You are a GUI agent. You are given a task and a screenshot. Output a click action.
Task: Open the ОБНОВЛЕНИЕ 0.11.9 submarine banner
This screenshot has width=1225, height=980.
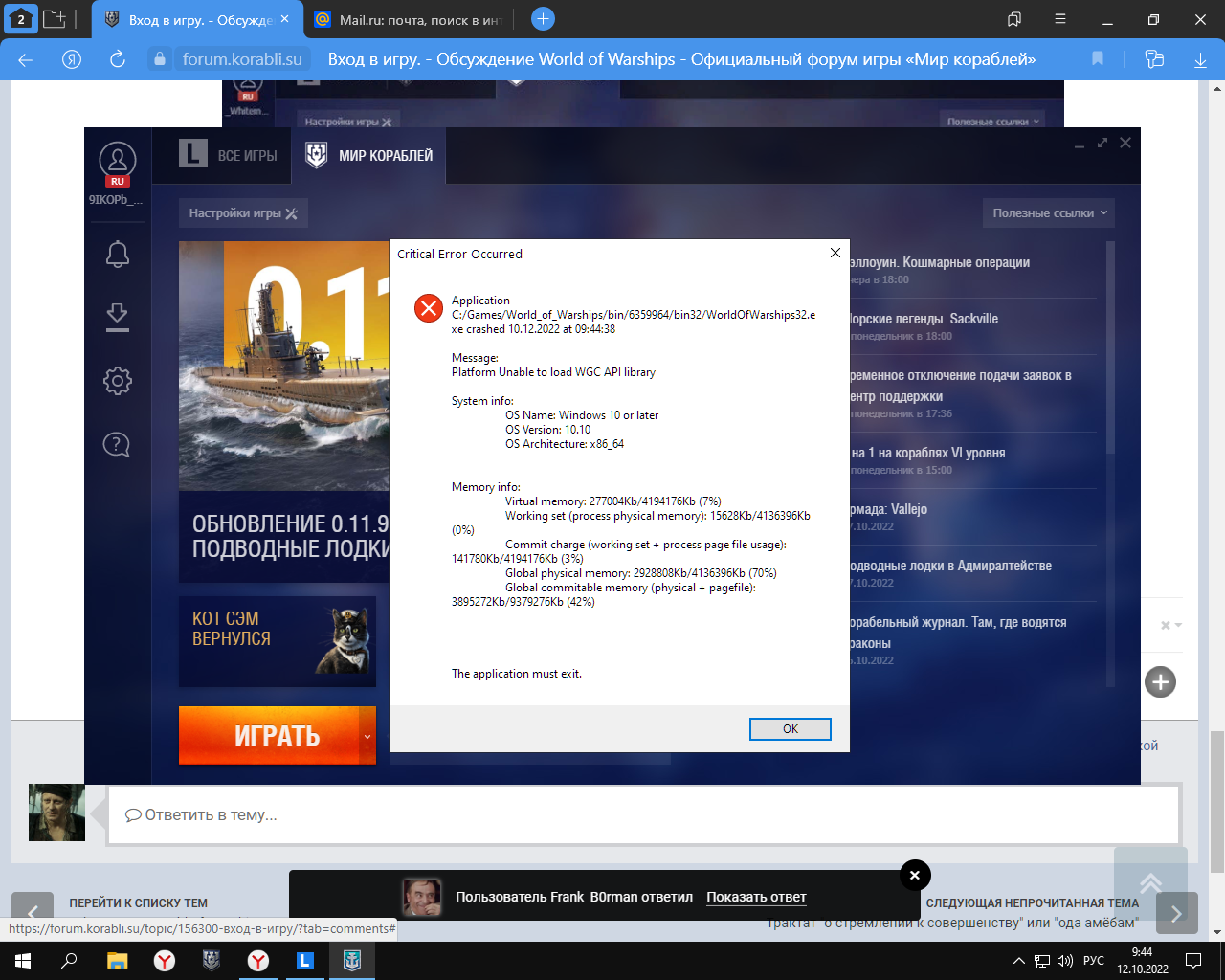(284, 412)
